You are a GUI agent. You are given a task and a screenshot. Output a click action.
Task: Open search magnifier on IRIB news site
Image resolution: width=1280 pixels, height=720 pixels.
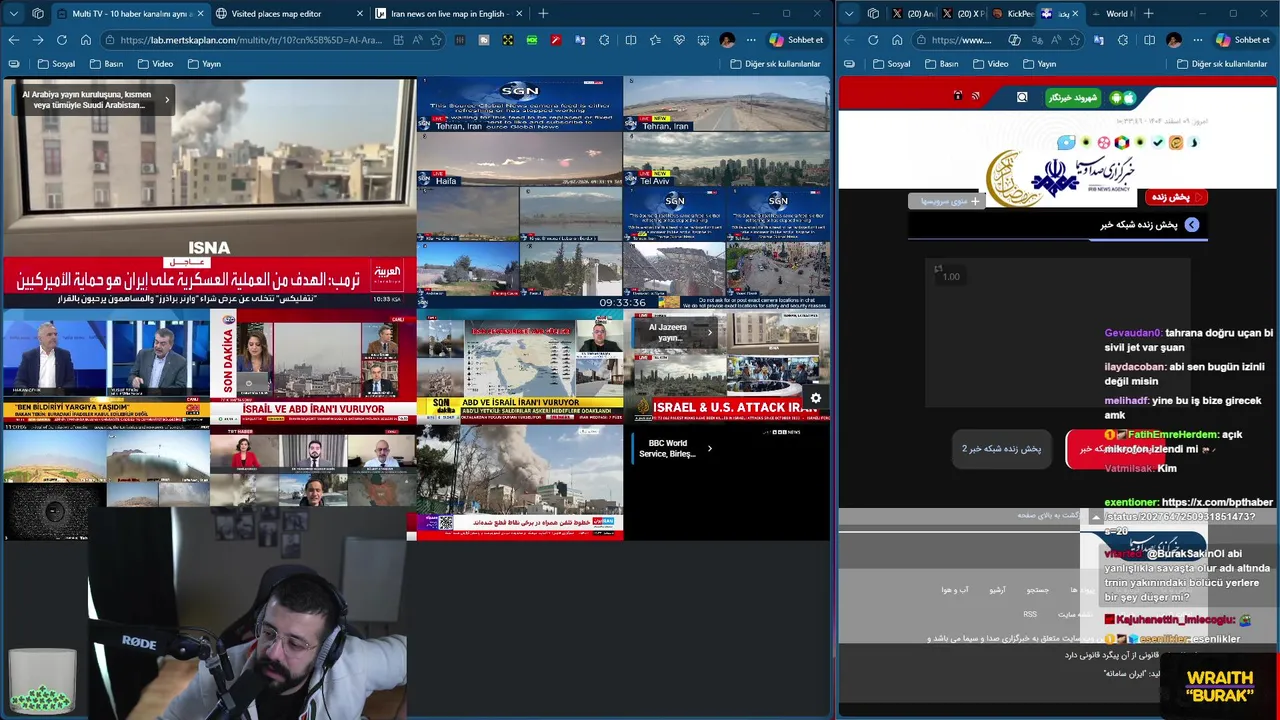click(x=1022, y=97)
